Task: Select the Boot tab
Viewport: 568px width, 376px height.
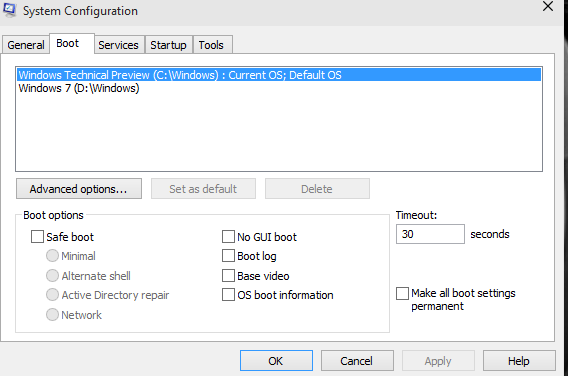Action: pos(72,43)
